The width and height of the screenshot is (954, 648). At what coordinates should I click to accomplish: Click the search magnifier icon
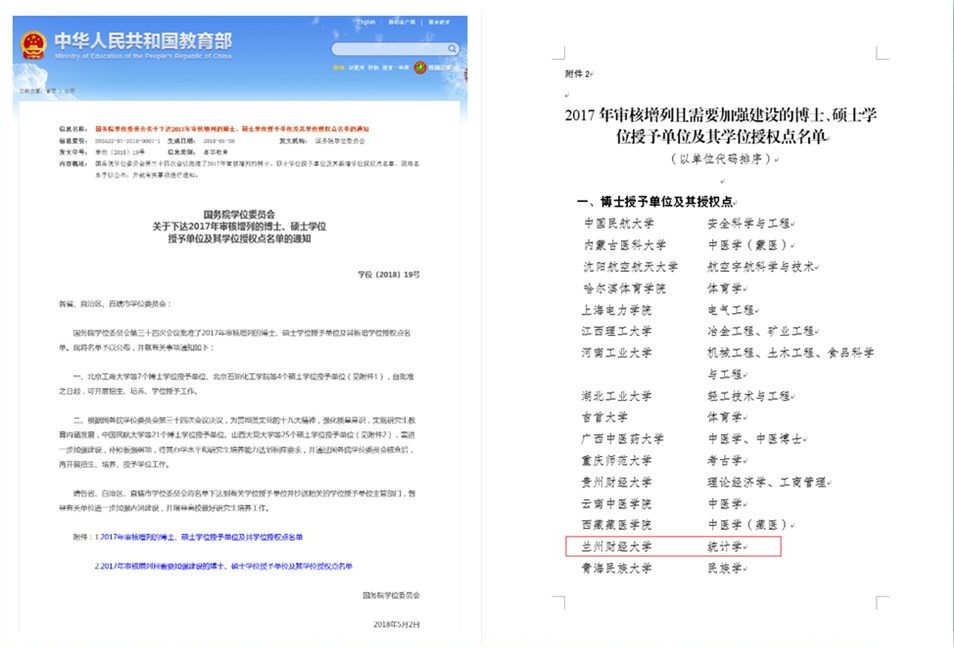[x=453, y=49]
